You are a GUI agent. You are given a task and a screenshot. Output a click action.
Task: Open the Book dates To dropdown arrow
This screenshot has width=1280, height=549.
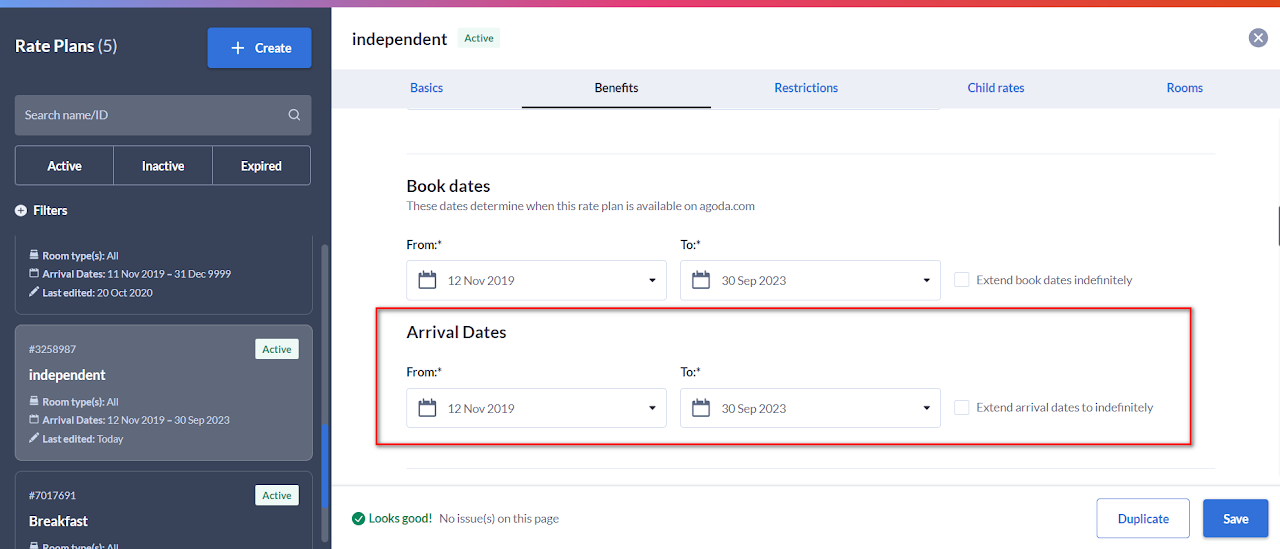[926, 281]
